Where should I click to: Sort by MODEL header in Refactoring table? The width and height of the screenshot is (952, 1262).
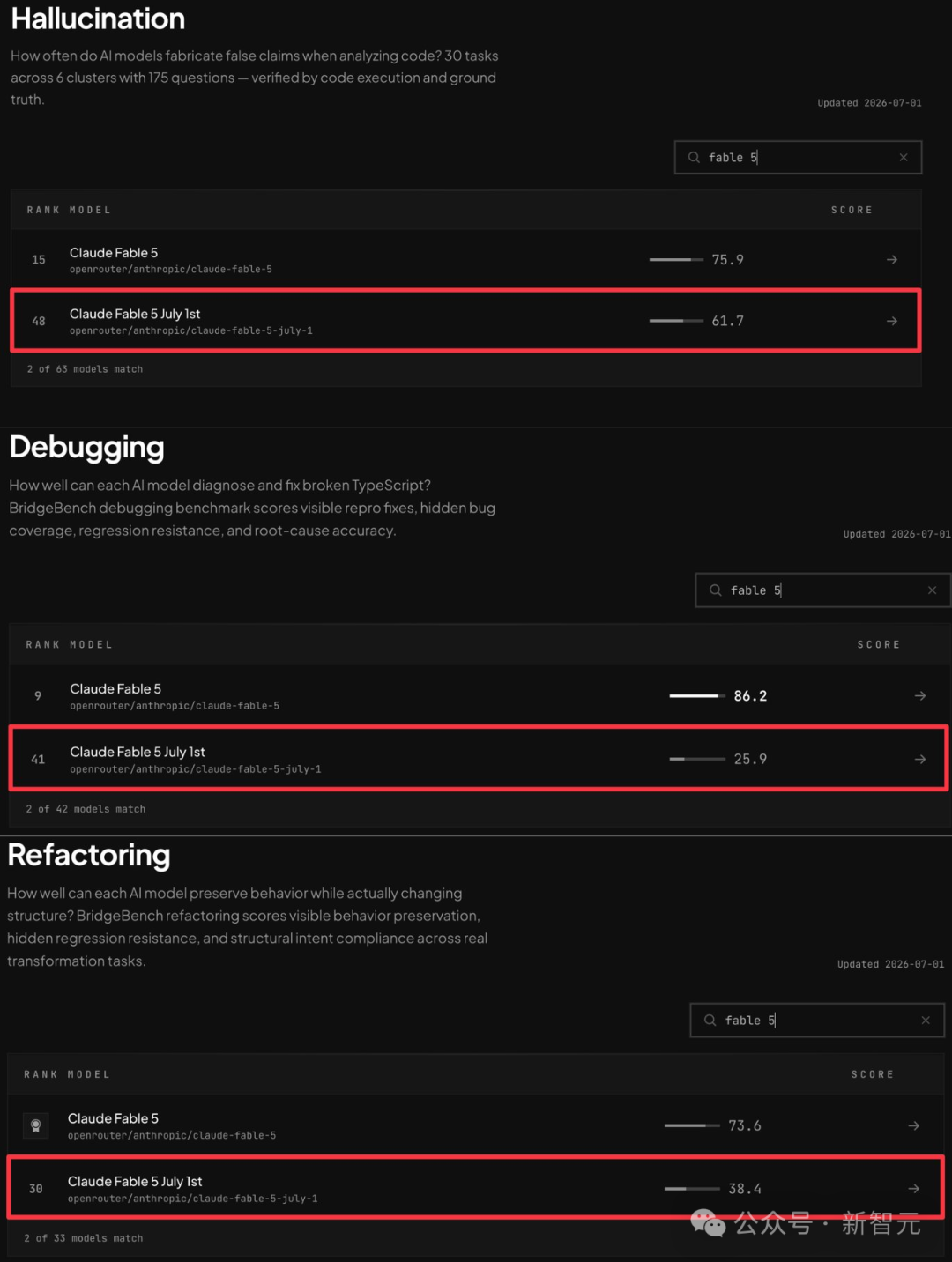[x=89, y=1074]
